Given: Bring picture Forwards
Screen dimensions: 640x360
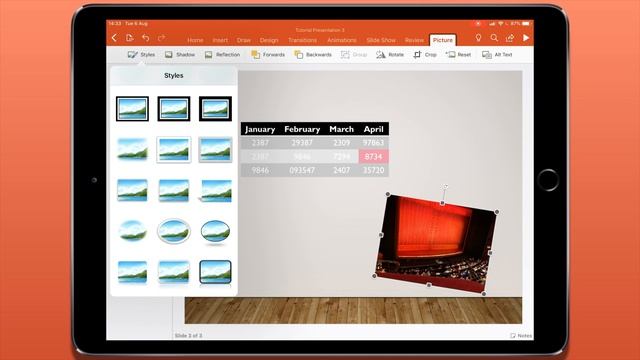Looking at the screenshot, I should click(x=268, y=55).
